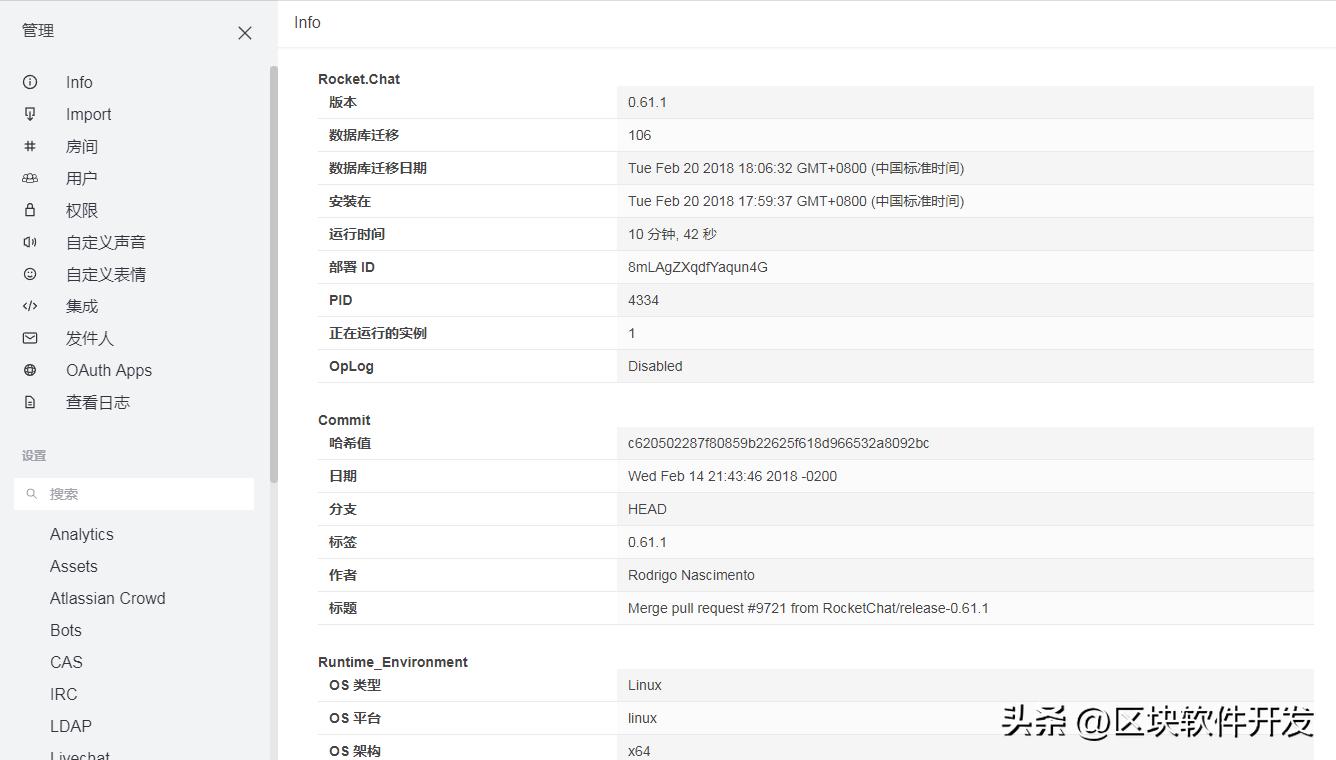This screenshot has height=760, width=1336.
Task: Click author Rodrigo Nascimento
Action: [691, 575]
